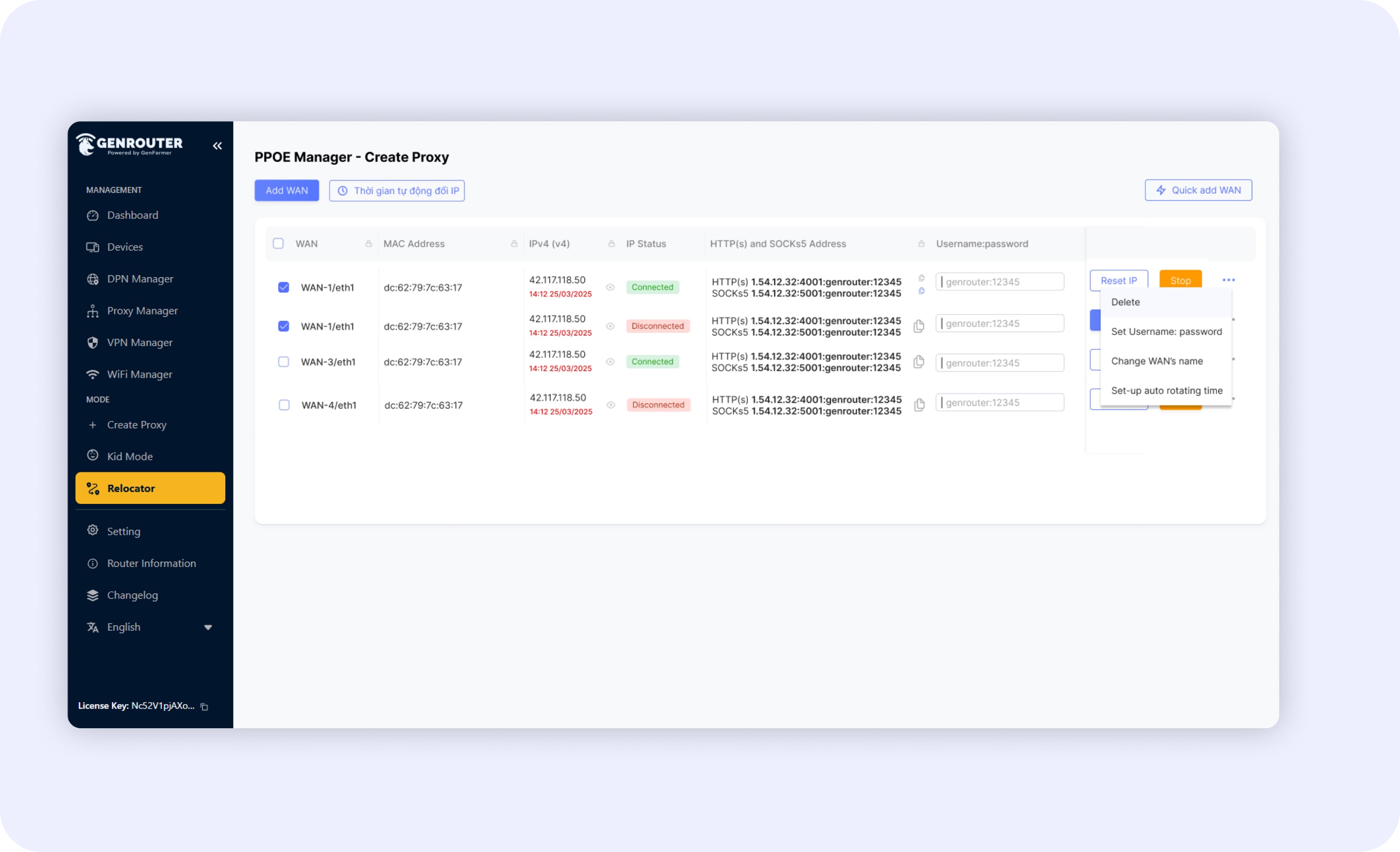Image resolution: width=1400 pixels, height=852 pixels.
Task: Tick the WAN-3/eth1 row checkbox
Action: (283, 362)
